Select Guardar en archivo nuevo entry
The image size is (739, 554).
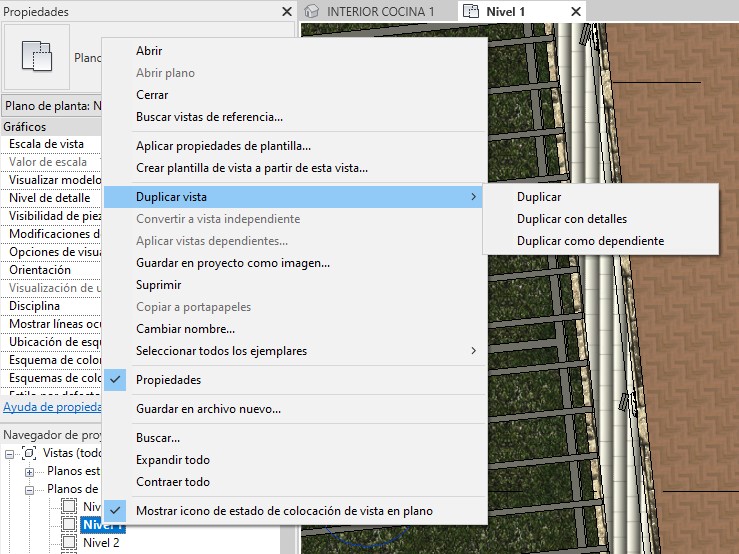pyautogui.click(x=208, y=409)
